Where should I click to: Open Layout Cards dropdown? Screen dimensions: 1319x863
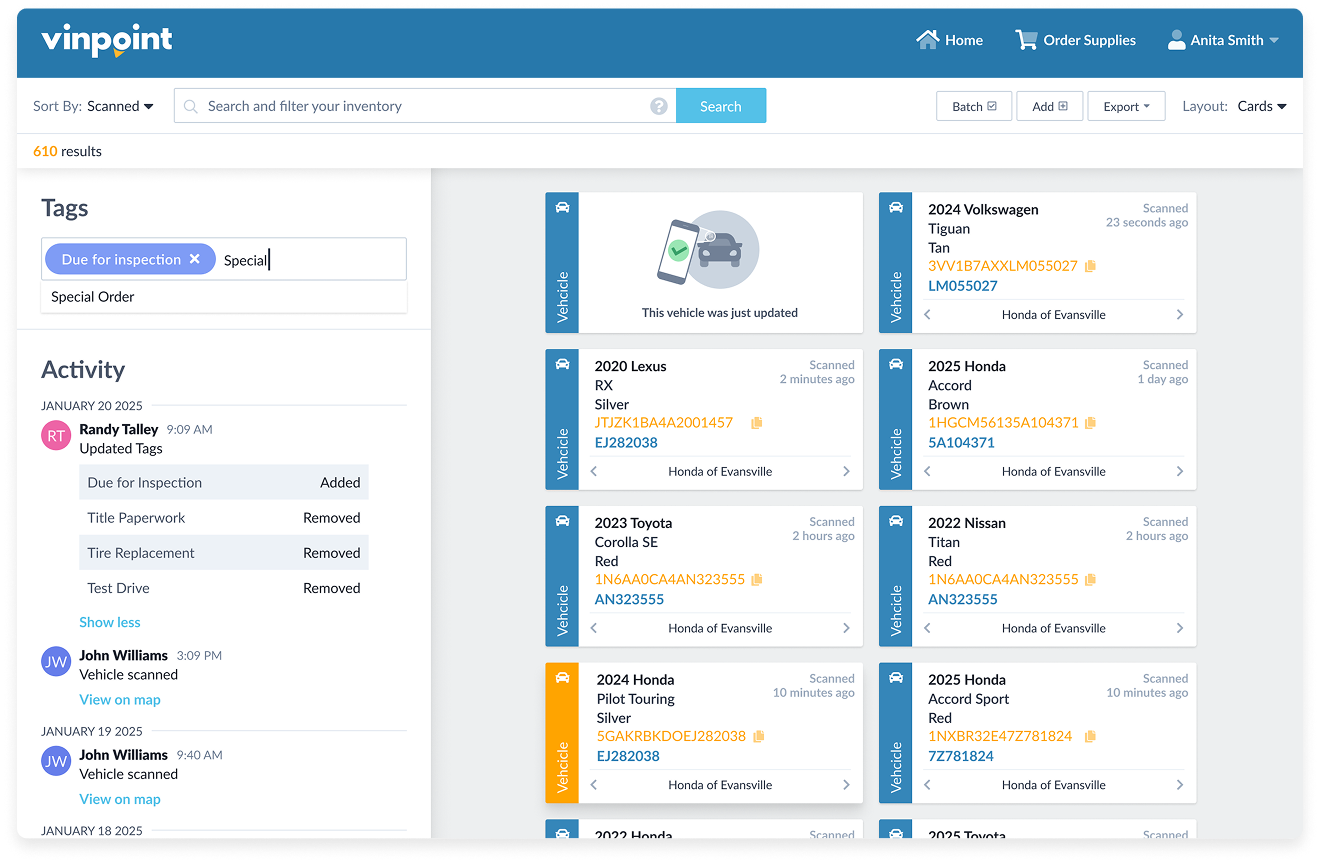(x=1262, y=106)
